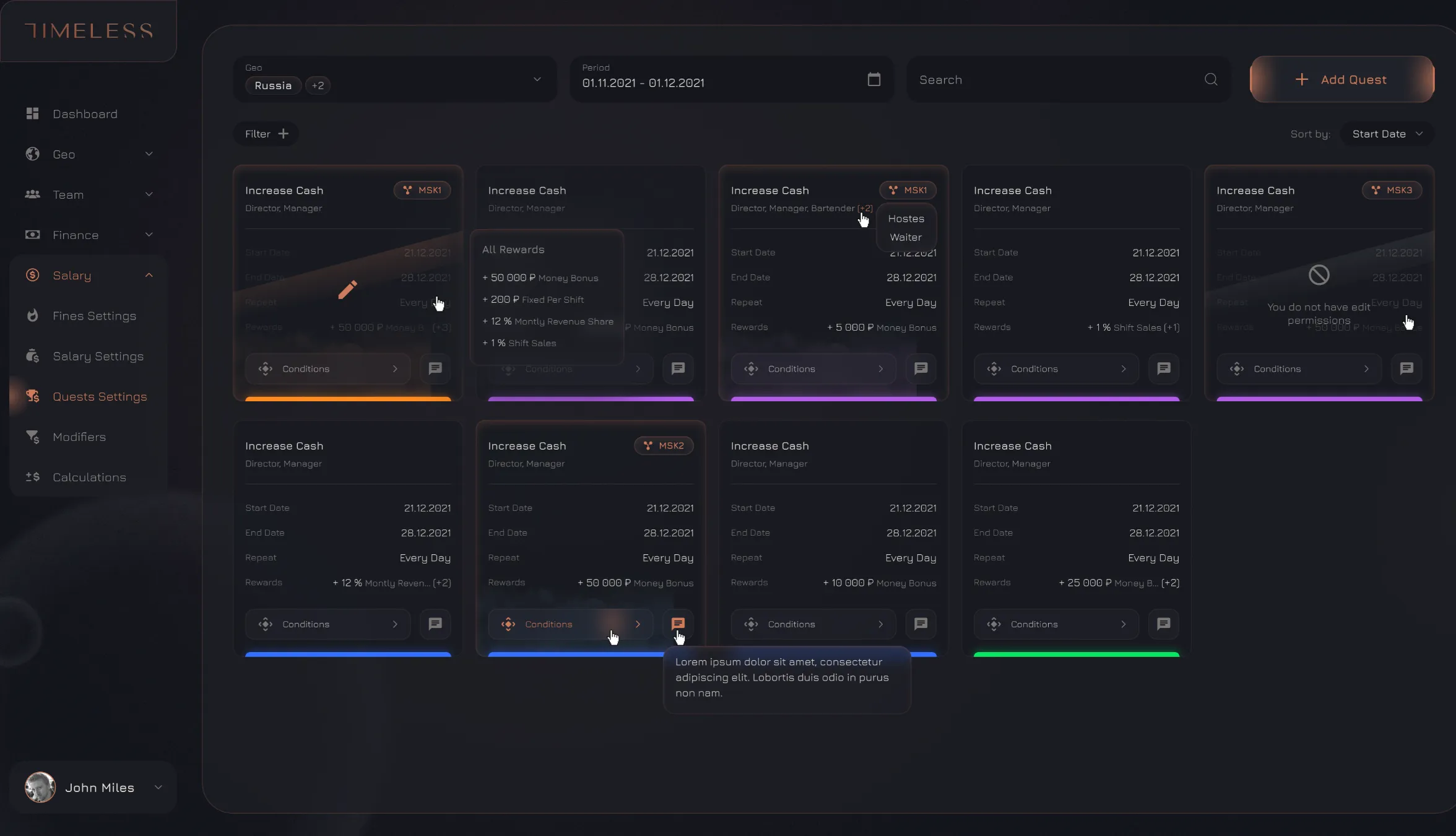Click the Russia geo tag
1456x836 pixels.
273,85
